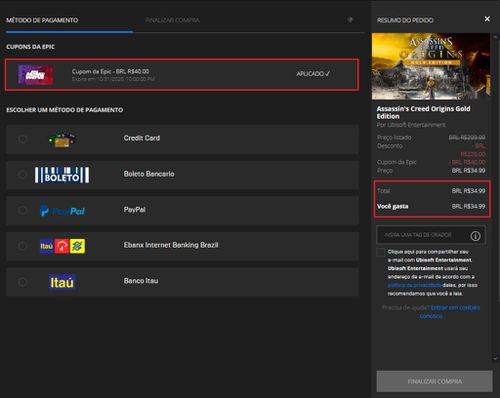Click the Epic coupon image
The height and width of the screenshot is (398, 500).
(x=36, y=75)
